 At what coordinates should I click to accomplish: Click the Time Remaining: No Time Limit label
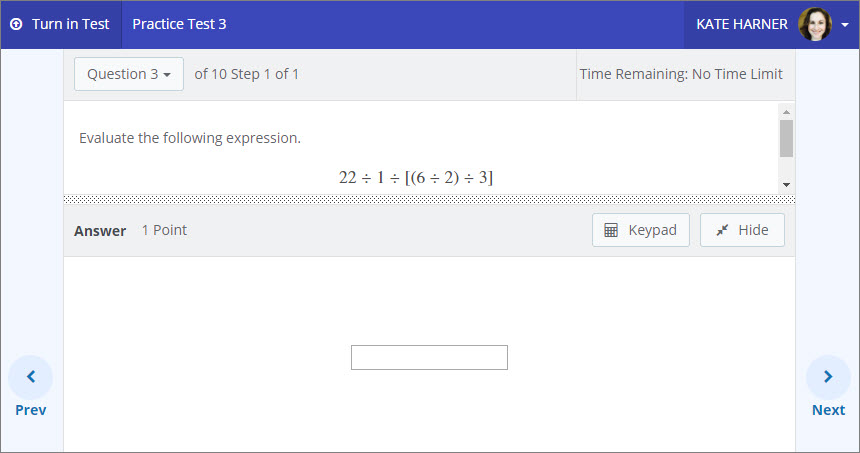[681, 74]
